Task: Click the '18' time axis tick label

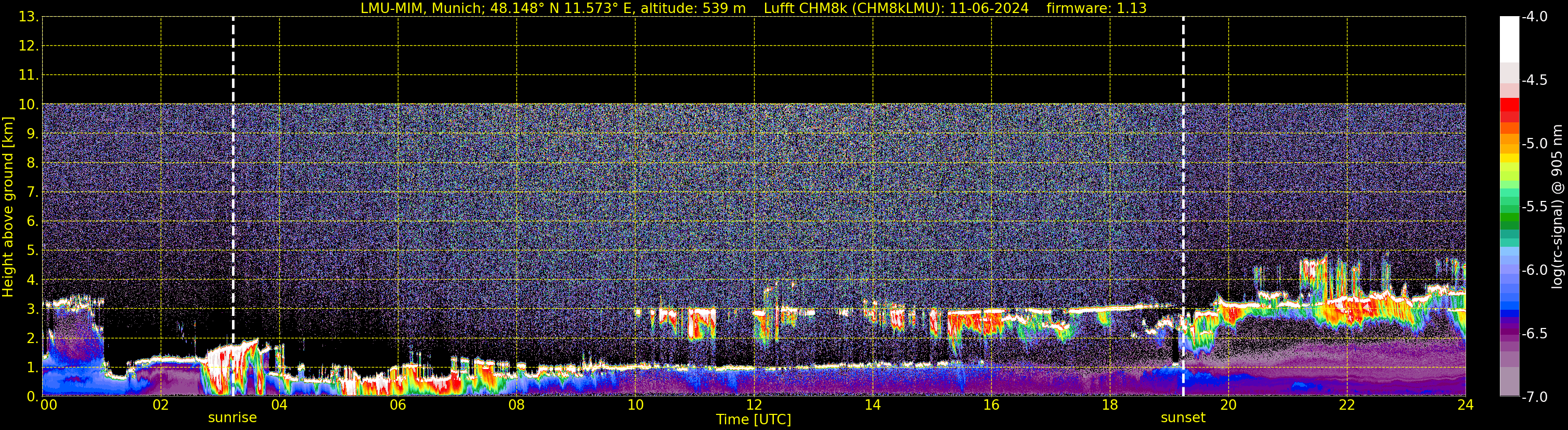Action: point(1110,405)
